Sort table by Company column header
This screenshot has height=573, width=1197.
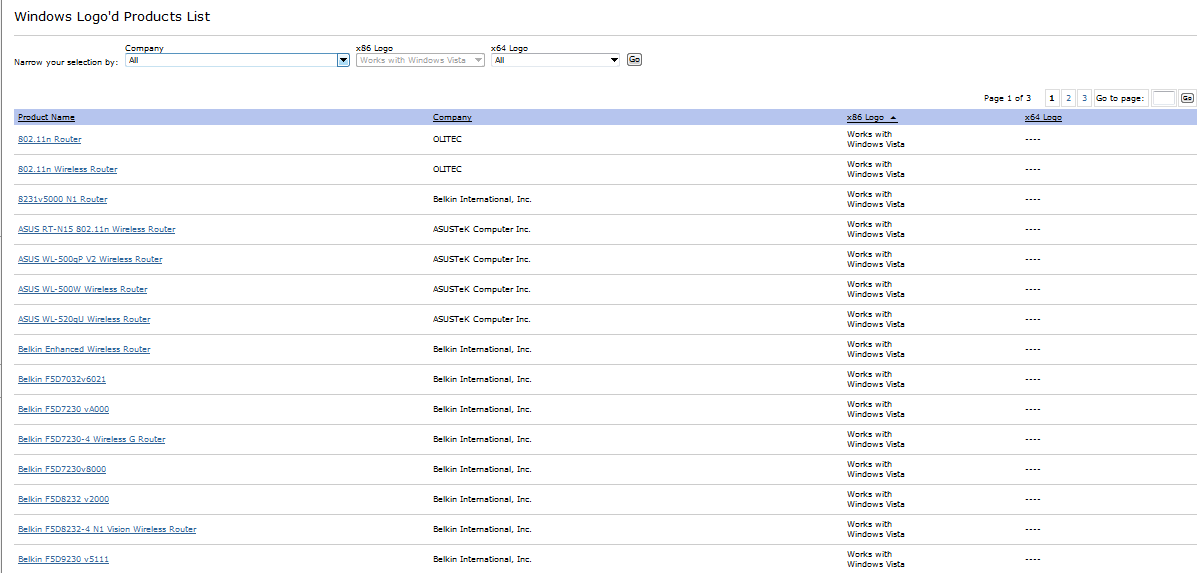pos(452,117)
